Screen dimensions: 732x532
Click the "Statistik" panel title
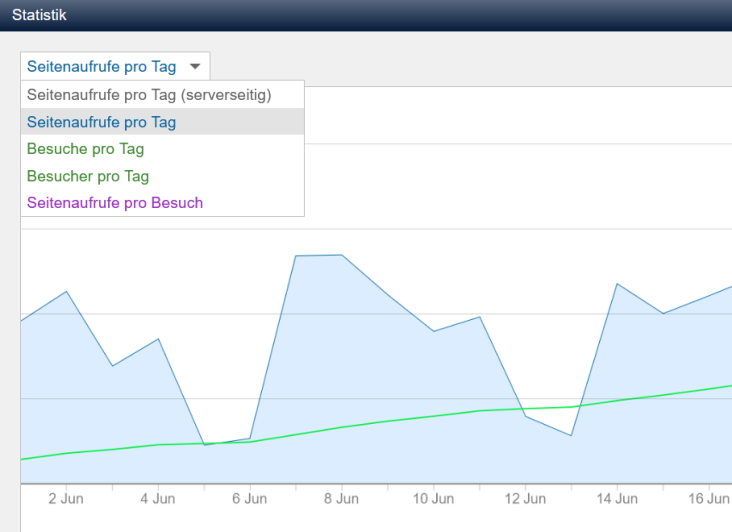[39, 15]
